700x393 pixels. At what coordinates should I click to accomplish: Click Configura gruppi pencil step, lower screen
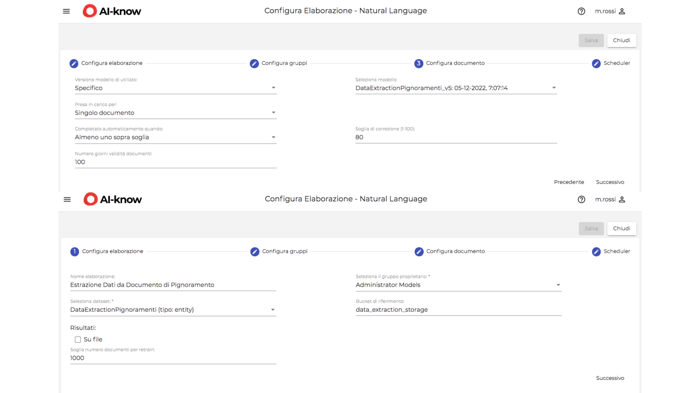254,251
